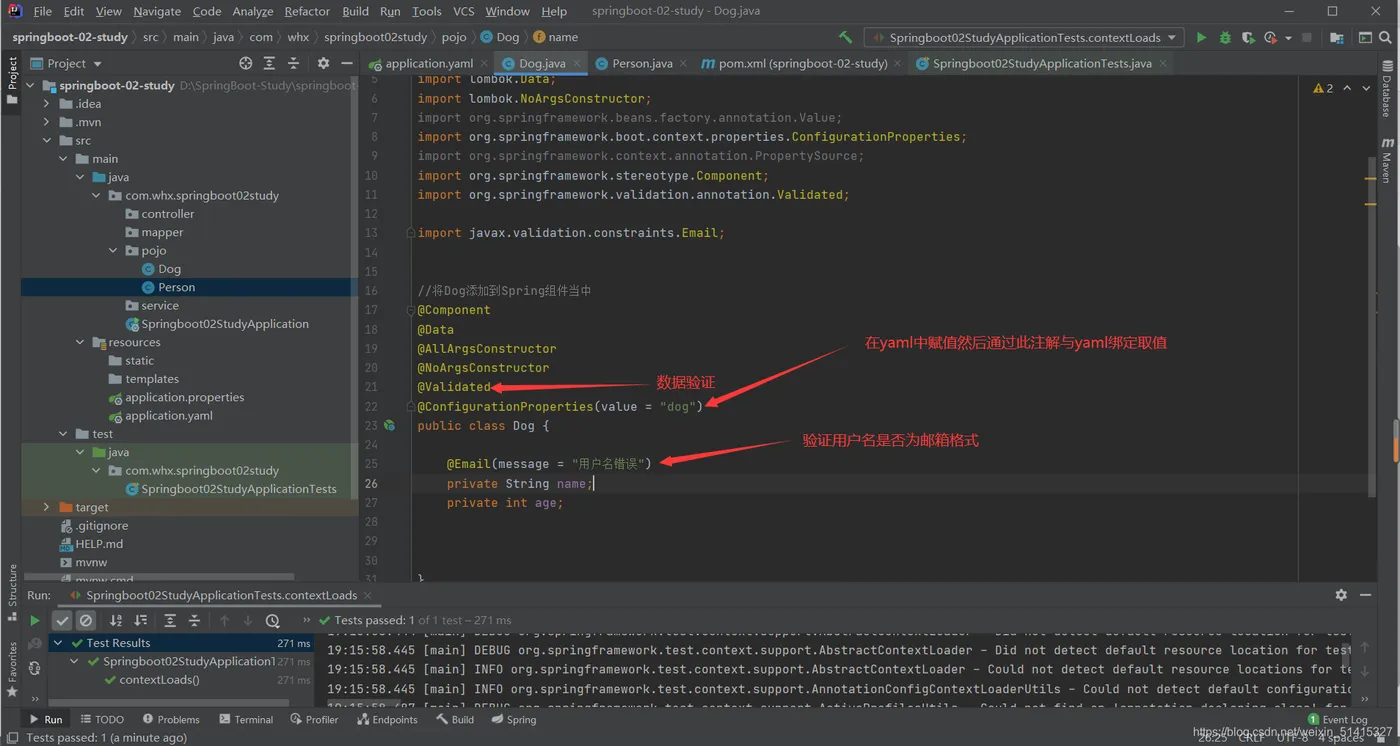Click the warnings indicator showing 2
This screenshot has height=746, width=1400.
point(1323,88)
